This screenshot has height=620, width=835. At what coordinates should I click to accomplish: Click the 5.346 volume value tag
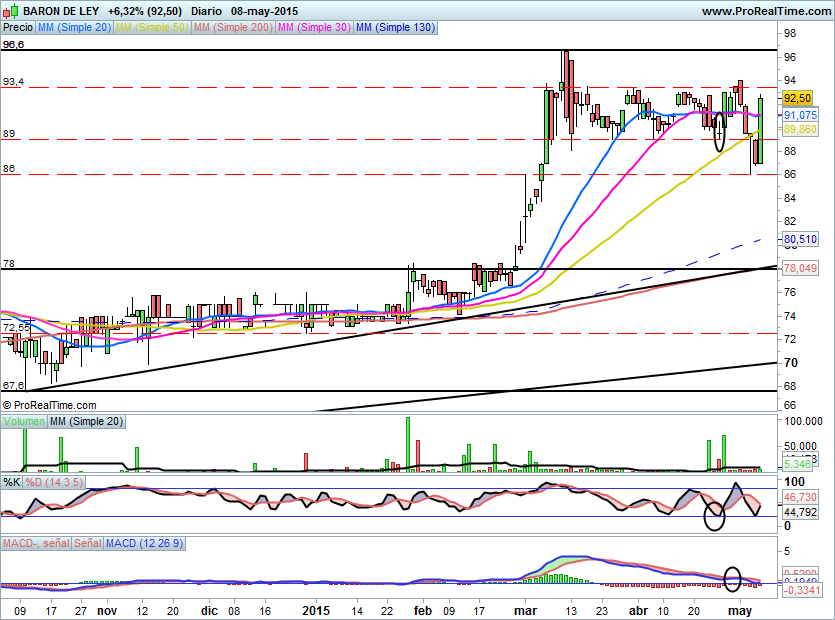click(798, 464)
